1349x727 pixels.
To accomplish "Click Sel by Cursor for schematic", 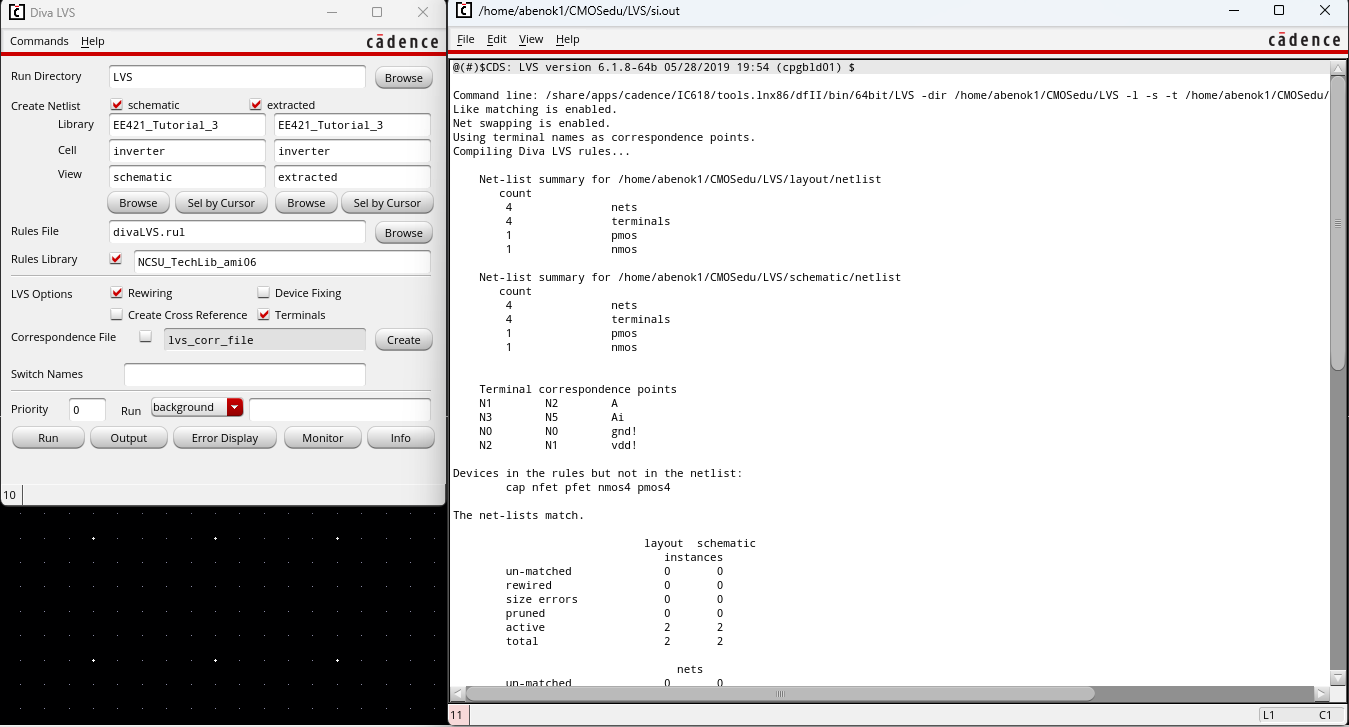I will pyautogui.click(x=221, y=203).
